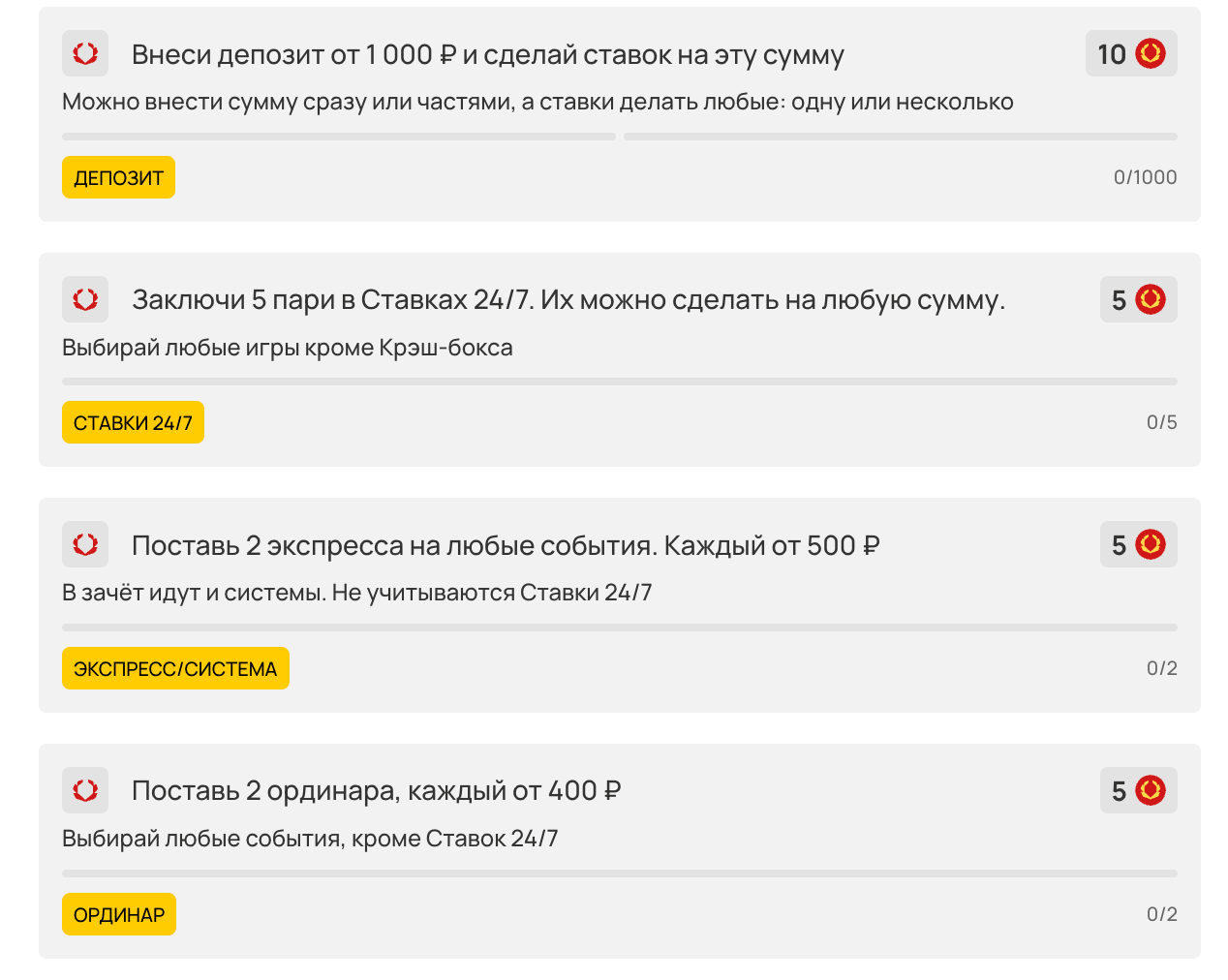
Task: Click the 5-coin reward on the express task
Action: 1138,544
